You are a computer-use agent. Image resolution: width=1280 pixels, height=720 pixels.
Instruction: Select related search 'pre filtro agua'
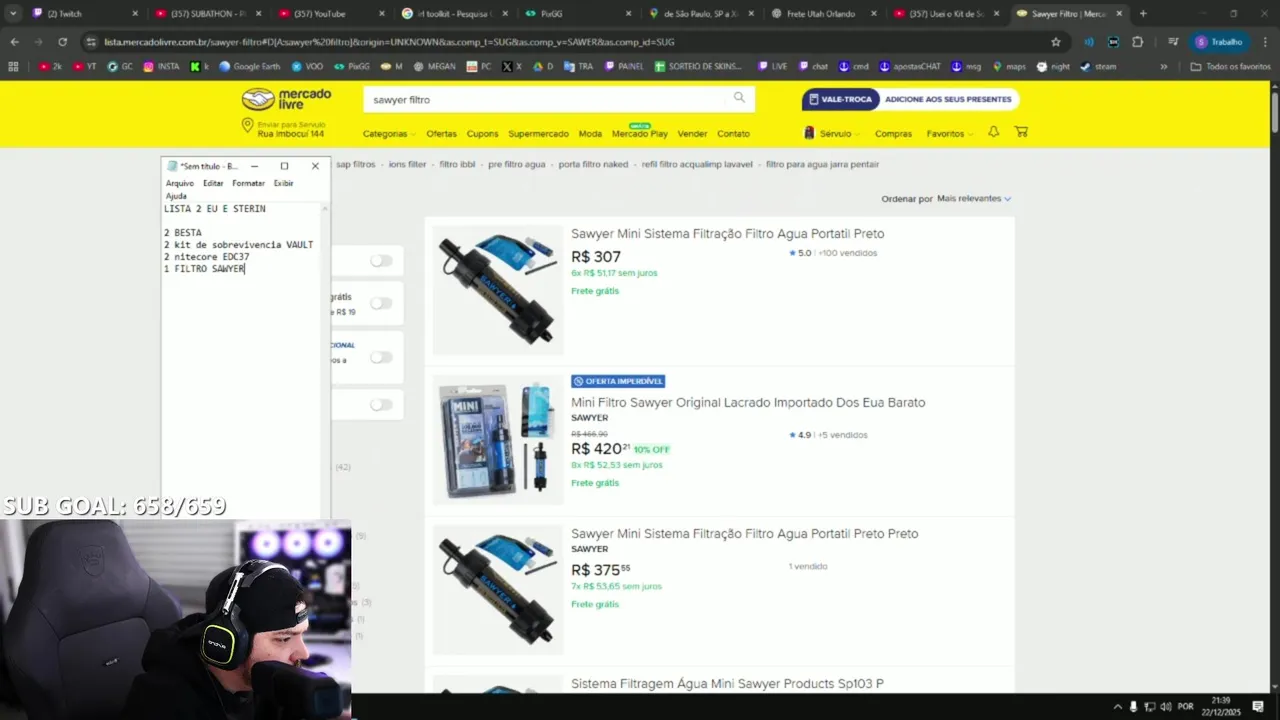516,164
